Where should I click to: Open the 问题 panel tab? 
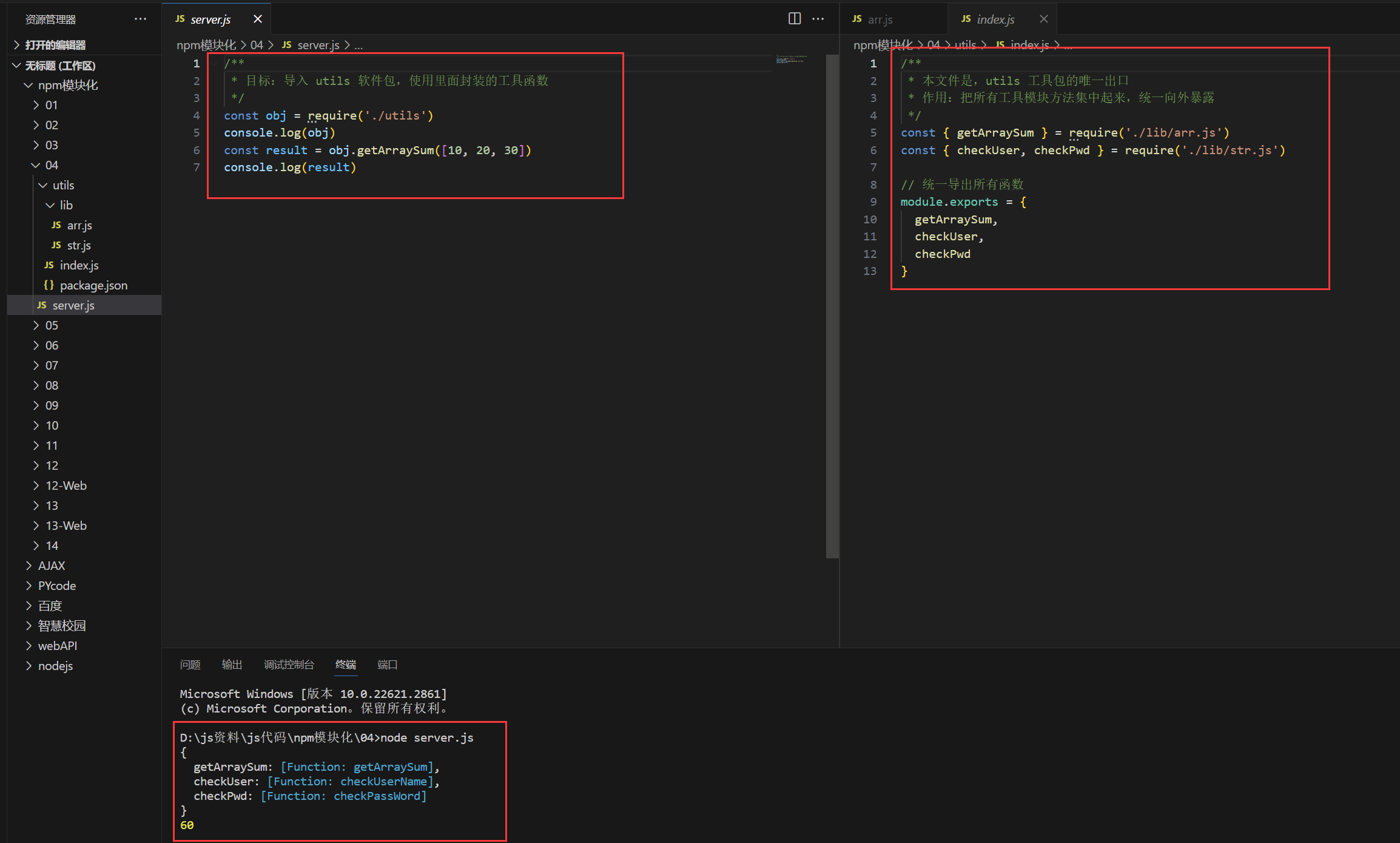click(190, 665)
